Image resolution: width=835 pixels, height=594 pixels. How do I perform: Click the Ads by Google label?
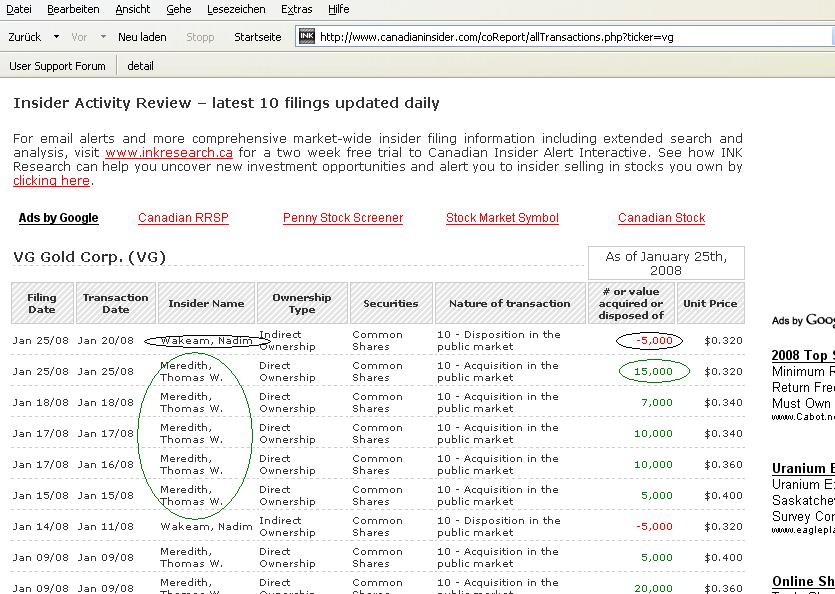tap(59, 218)
